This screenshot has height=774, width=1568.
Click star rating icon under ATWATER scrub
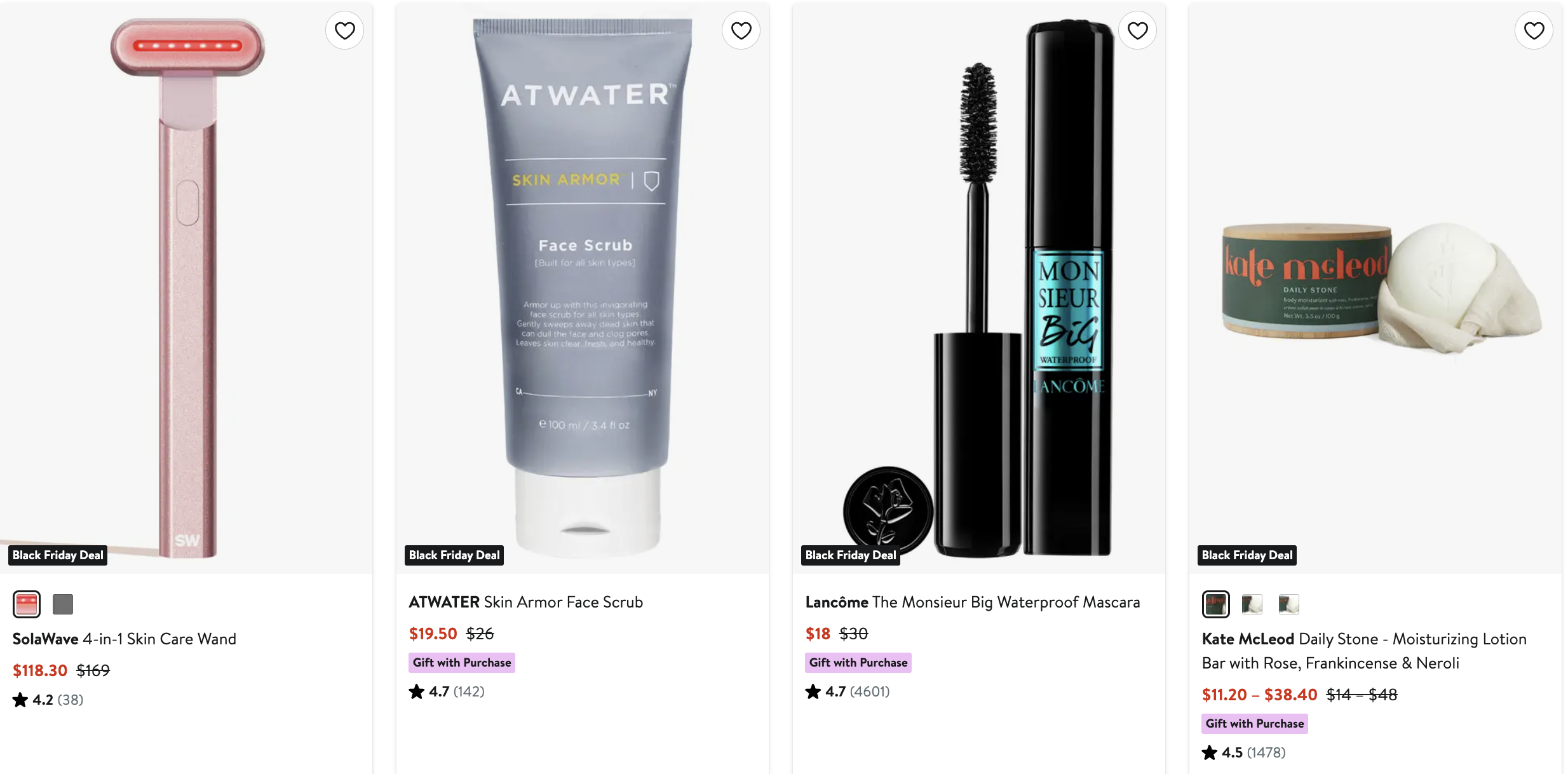point(417,691)
